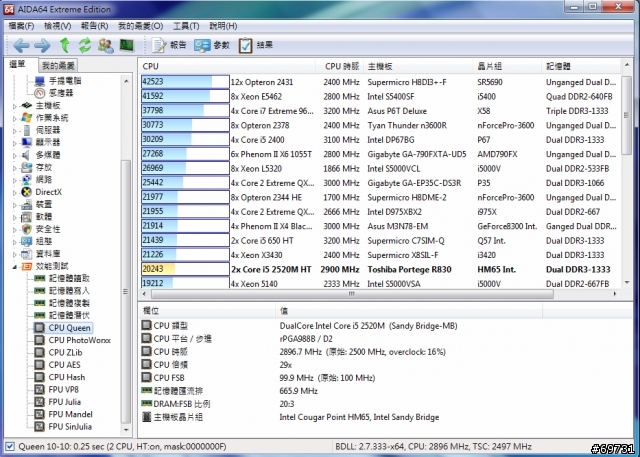This screenshot has height=457, width=640.
Task: Click results list scroll-down arrow
Action: (627, 282)
